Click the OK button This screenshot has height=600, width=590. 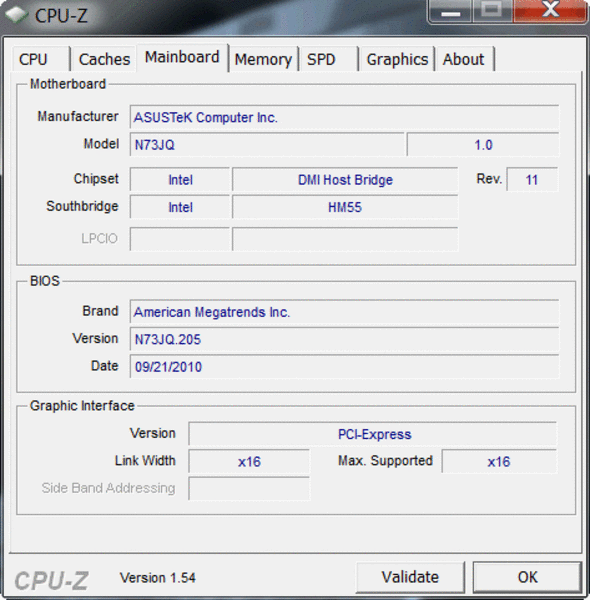528,577
